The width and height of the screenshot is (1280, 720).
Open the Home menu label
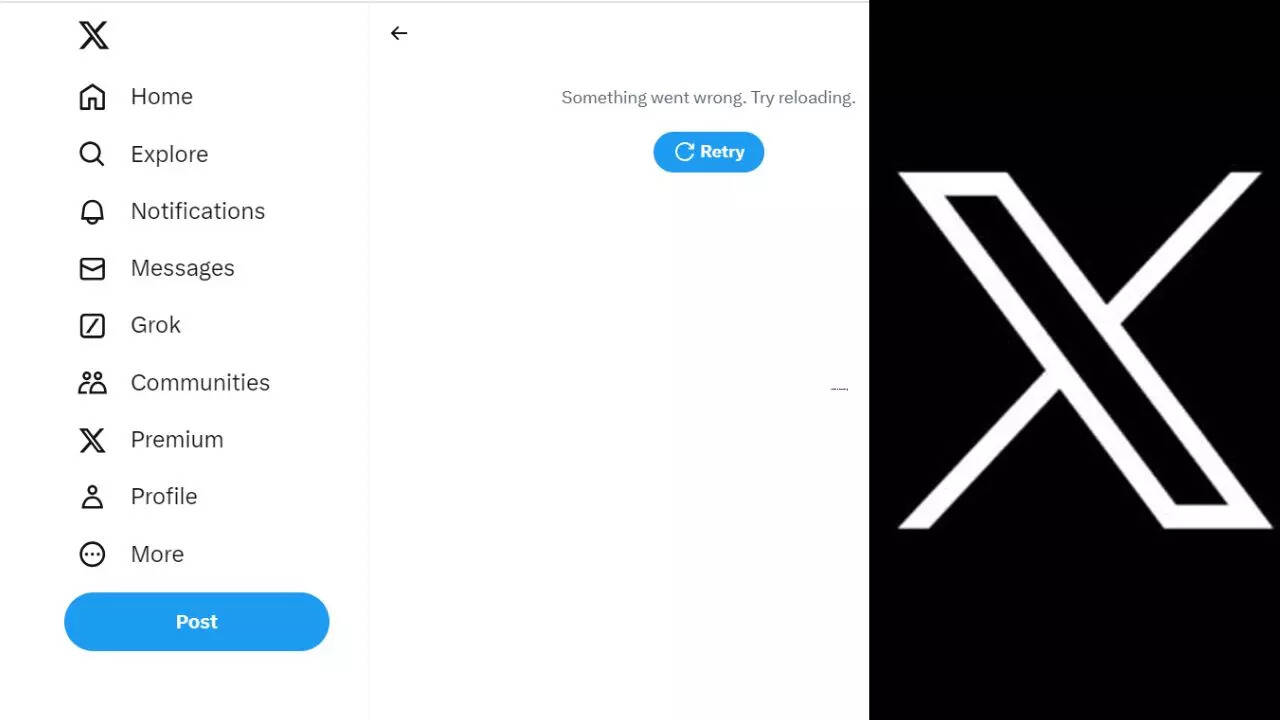click(x=162, y=97)
